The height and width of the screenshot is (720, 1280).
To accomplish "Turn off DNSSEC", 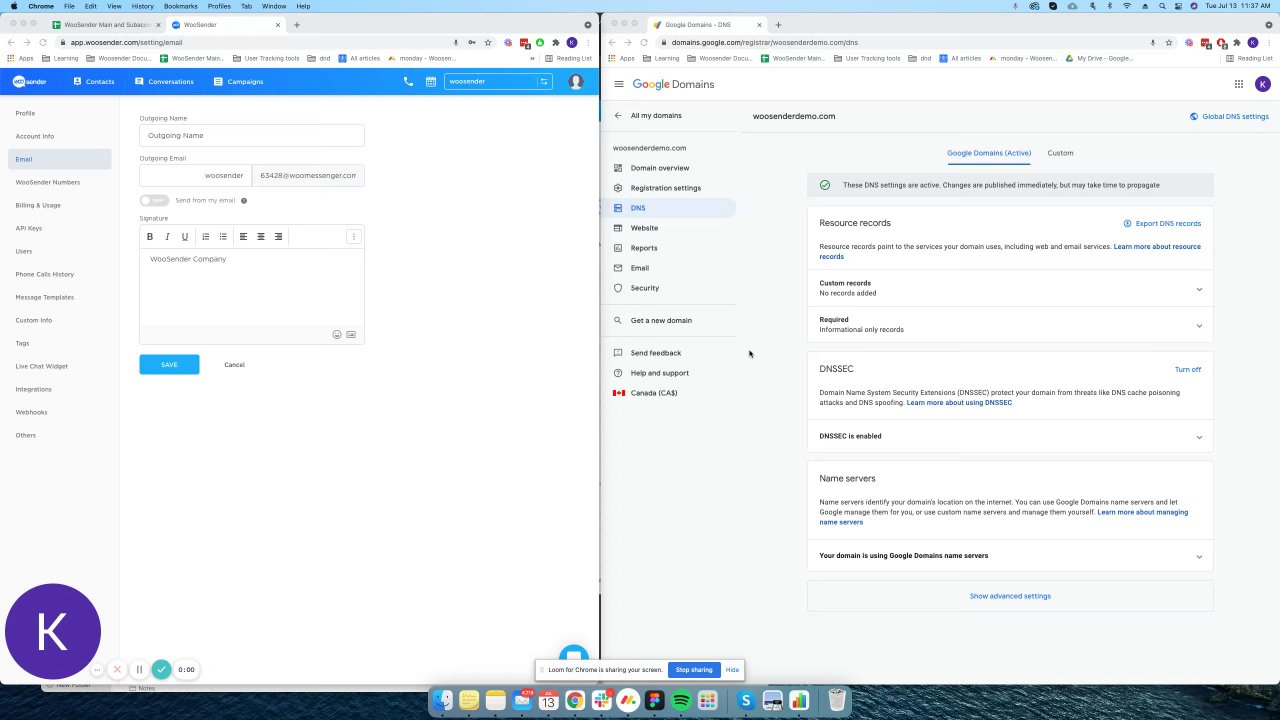I will pos(1188,370).
